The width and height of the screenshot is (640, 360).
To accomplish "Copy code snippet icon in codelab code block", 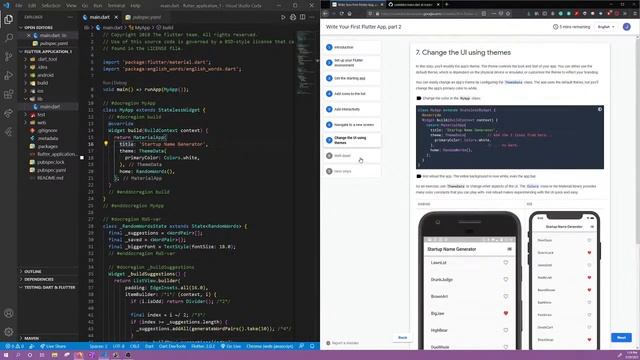I will tap(600, 109).
